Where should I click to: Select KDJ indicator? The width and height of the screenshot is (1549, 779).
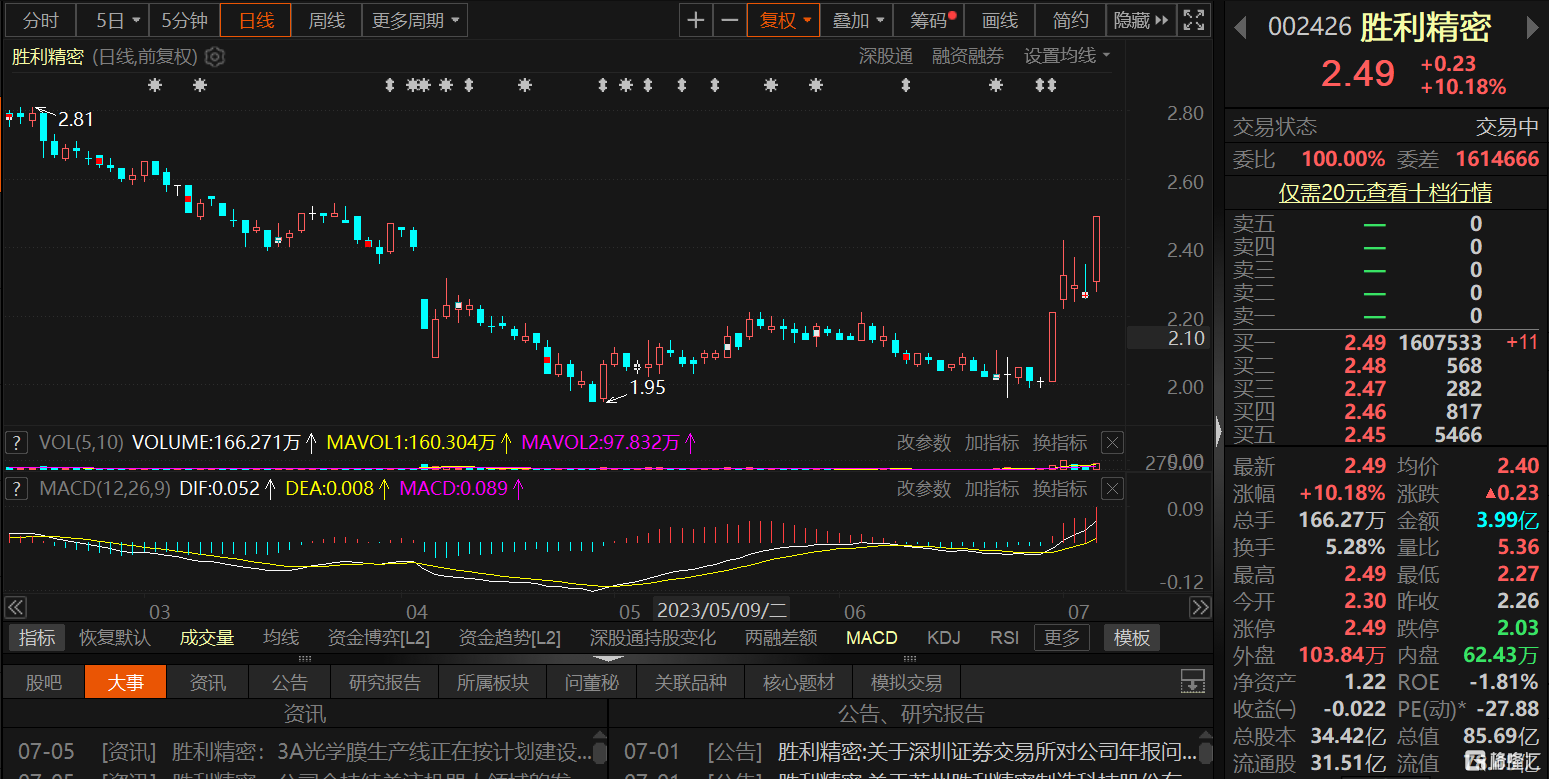(943, 637)
